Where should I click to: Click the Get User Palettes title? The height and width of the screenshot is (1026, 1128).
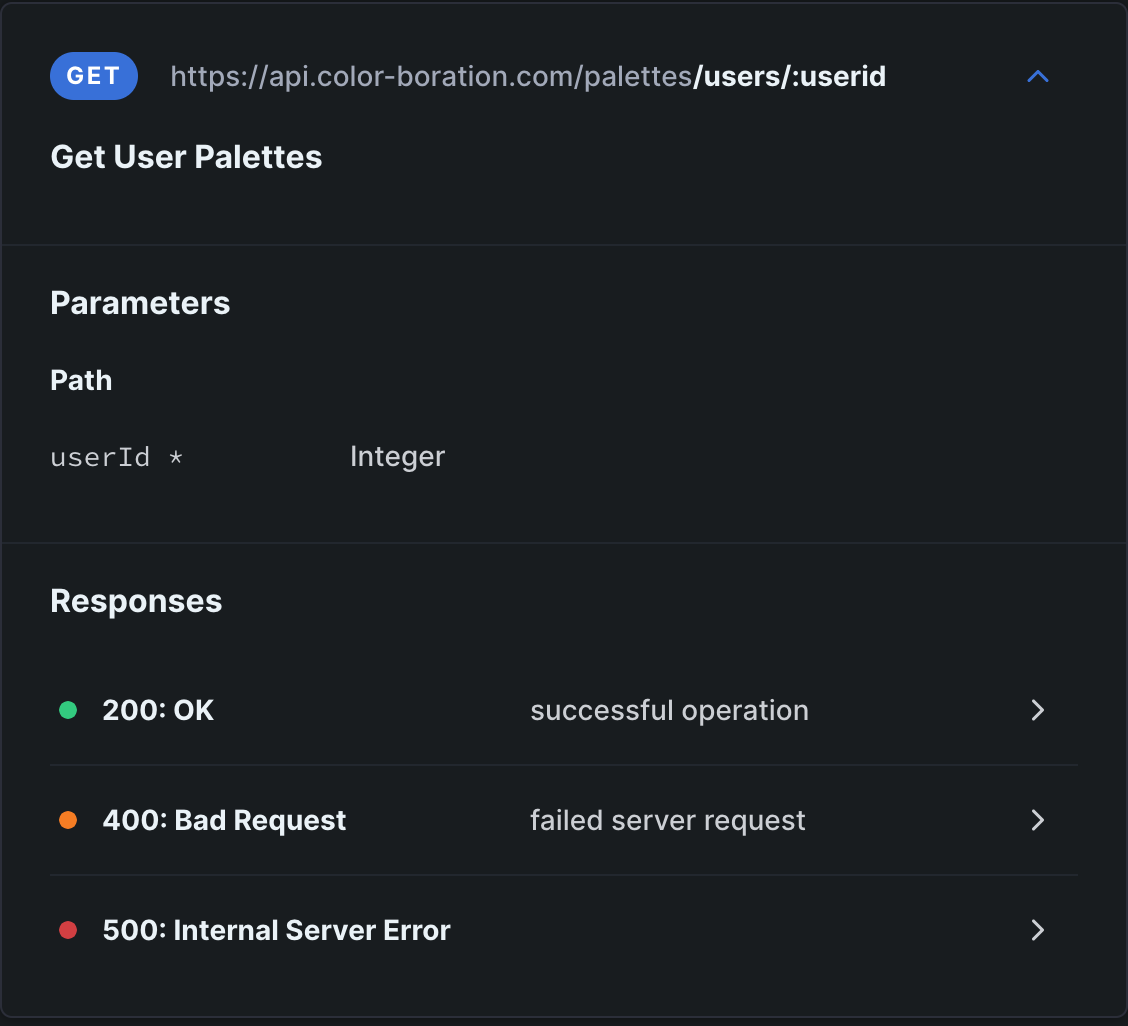[186, 157]
